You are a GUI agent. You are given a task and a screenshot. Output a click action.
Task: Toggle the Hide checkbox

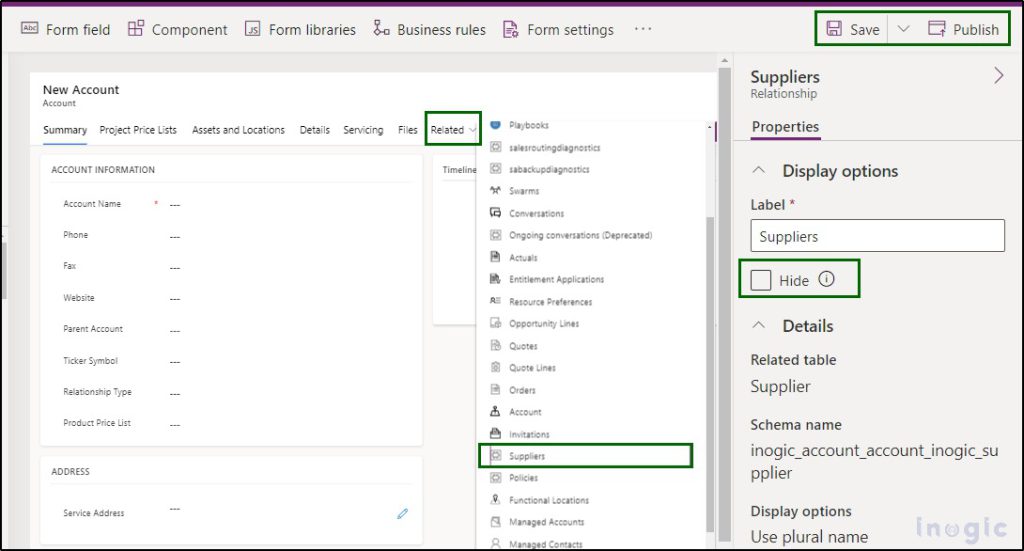pos(762,280)
